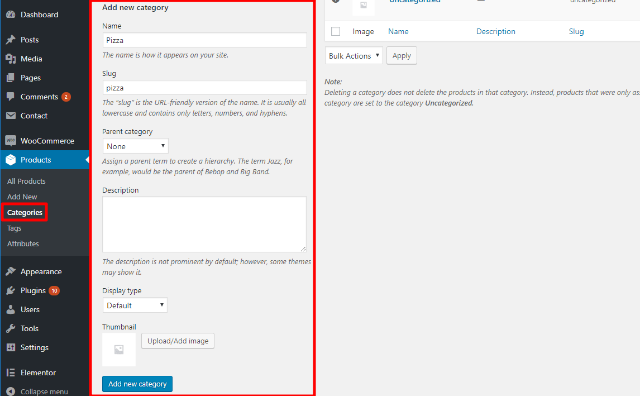The image size is (640, 396).
Task: Open the Parent category dropdown
Action: click(136, 146)
